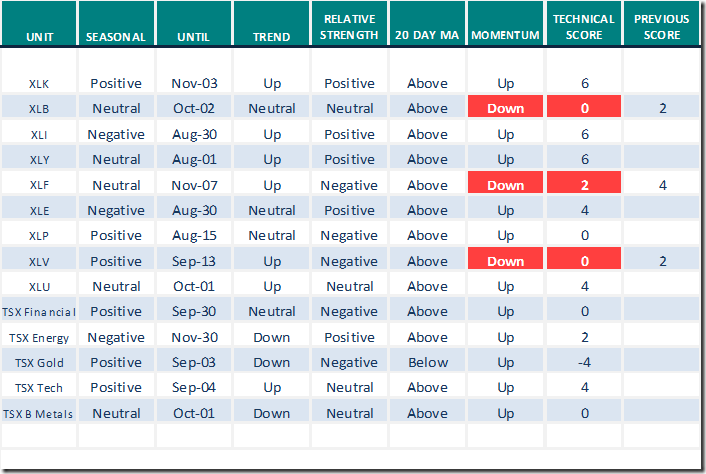
Task: Select the -4 technical score cell
Action: 584,362
